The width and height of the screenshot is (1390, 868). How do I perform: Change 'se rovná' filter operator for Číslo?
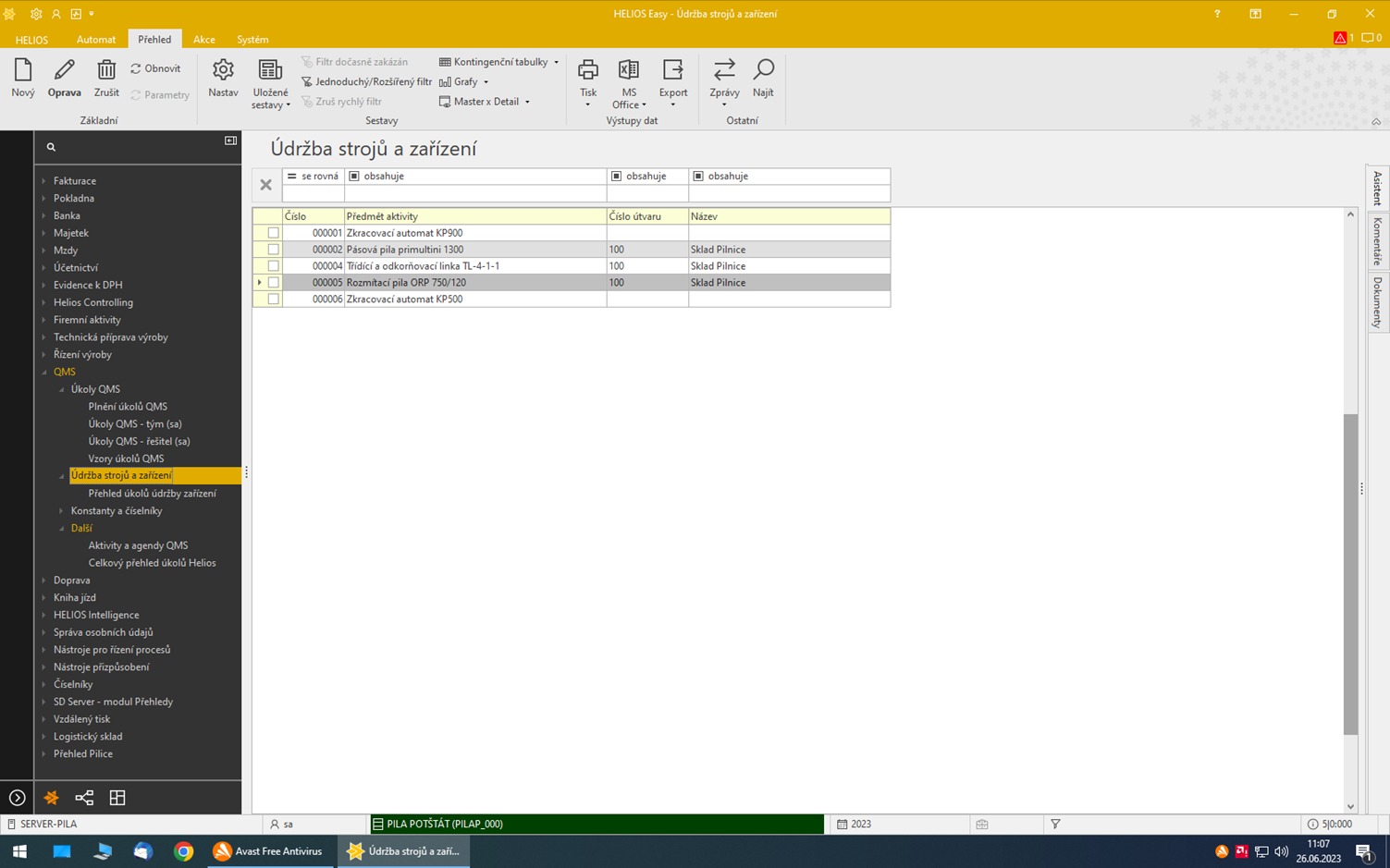coord(313,176)
